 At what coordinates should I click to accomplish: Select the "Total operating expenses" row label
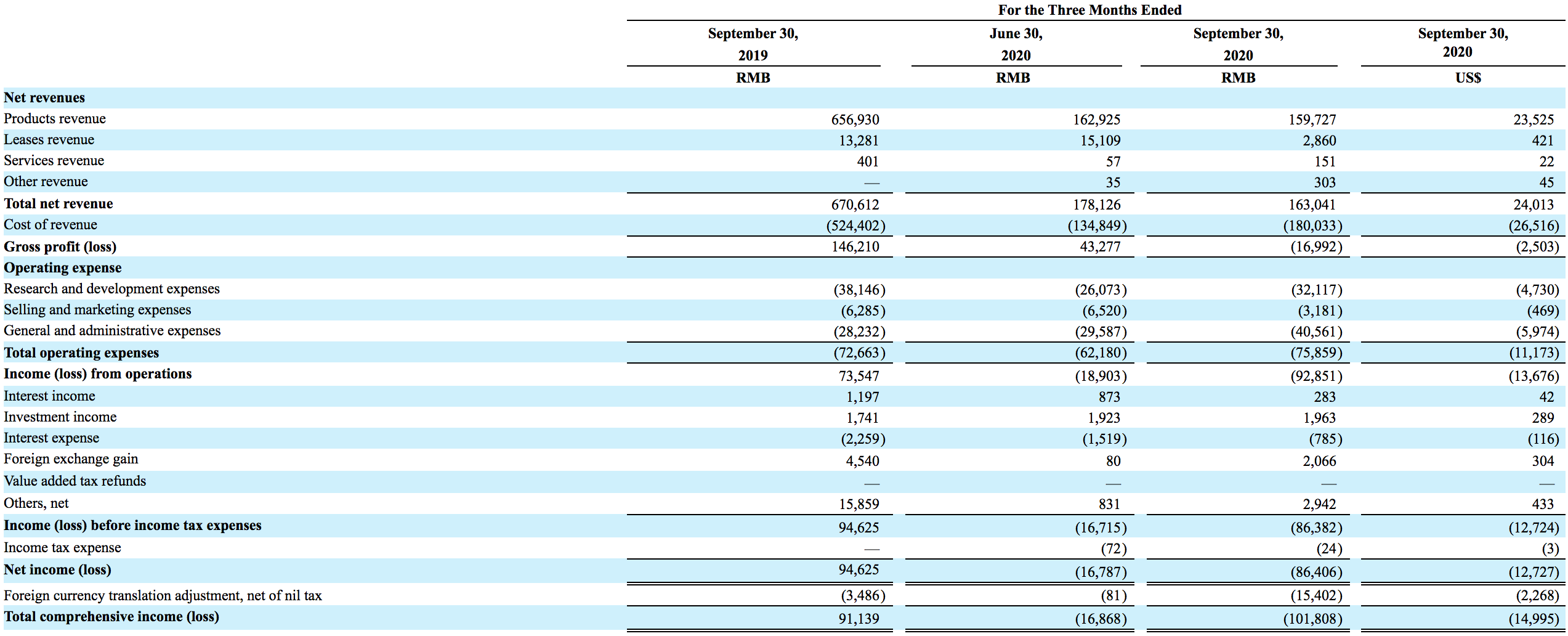[x=81, y=353]
